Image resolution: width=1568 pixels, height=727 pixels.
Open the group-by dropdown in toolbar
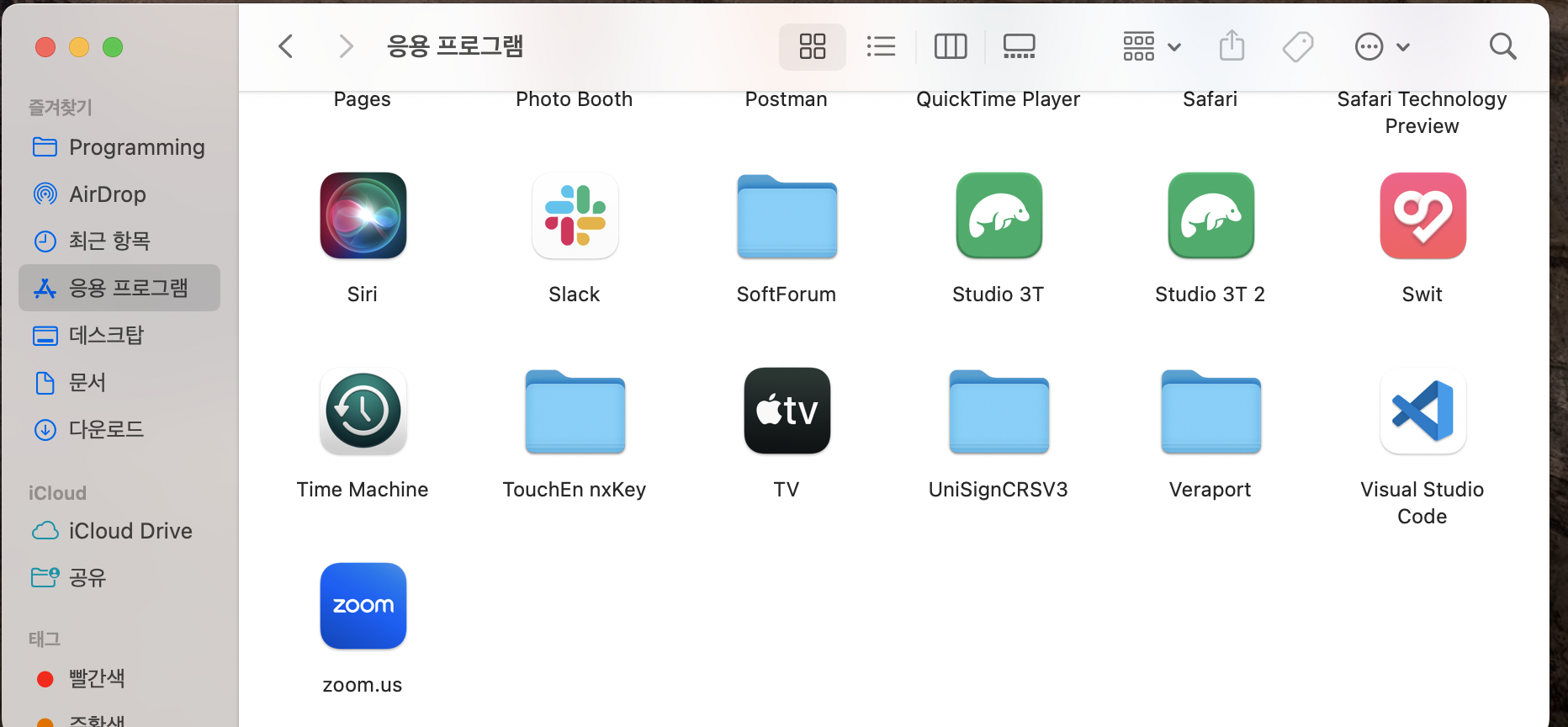tap(1152, 46)
